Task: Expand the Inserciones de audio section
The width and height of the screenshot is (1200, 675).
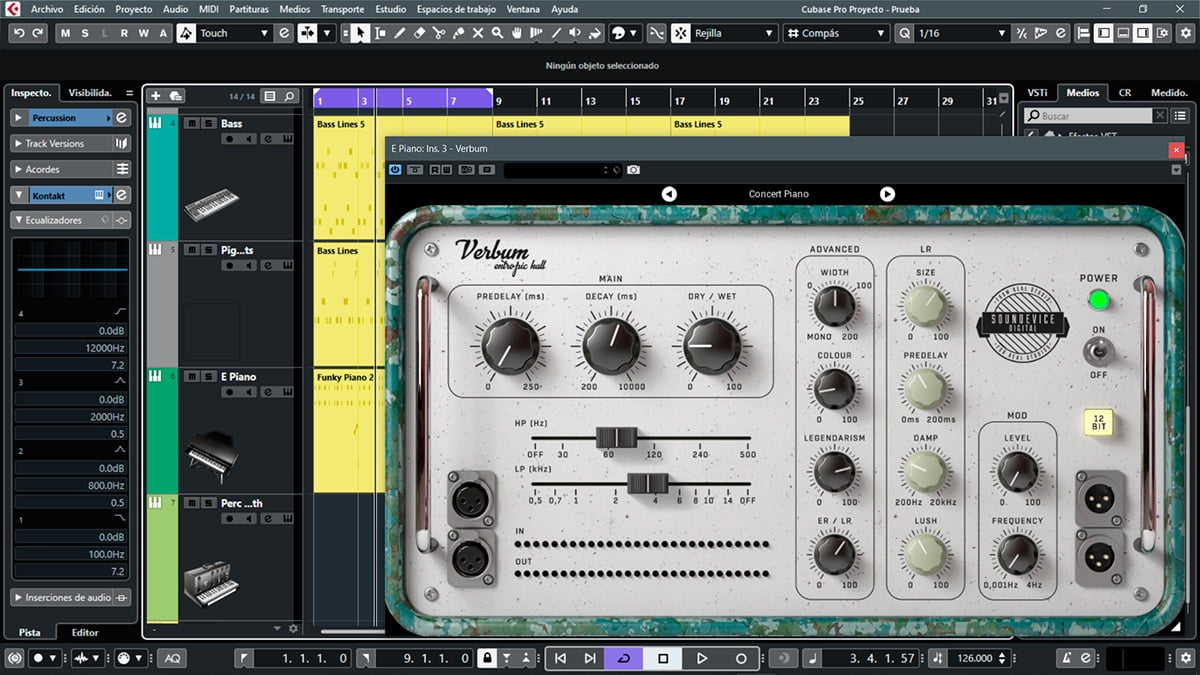Action: 18,597
